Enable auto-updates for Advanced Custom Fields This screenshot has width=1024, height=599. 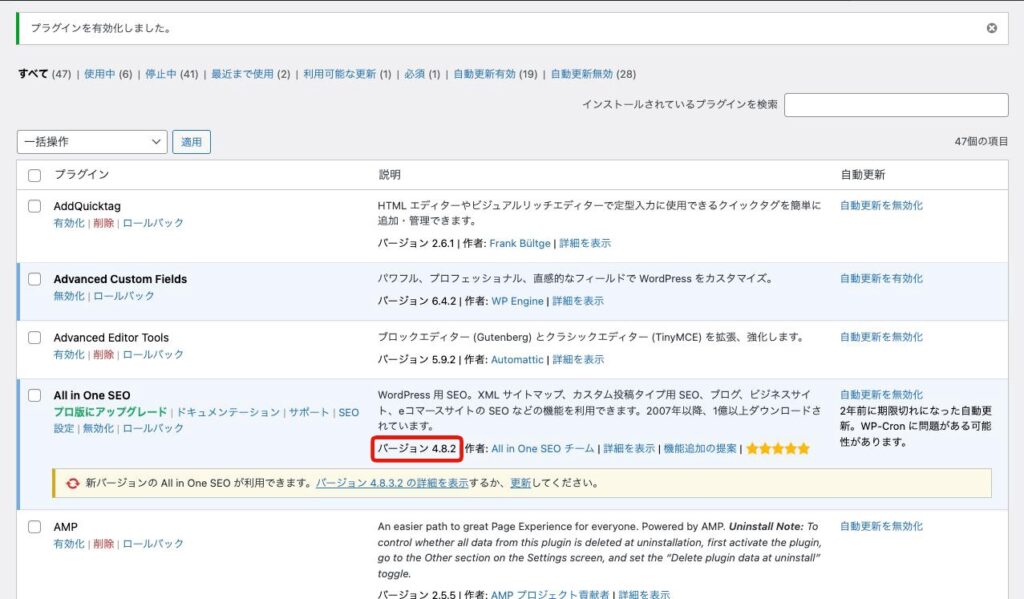tap(881, 279)
